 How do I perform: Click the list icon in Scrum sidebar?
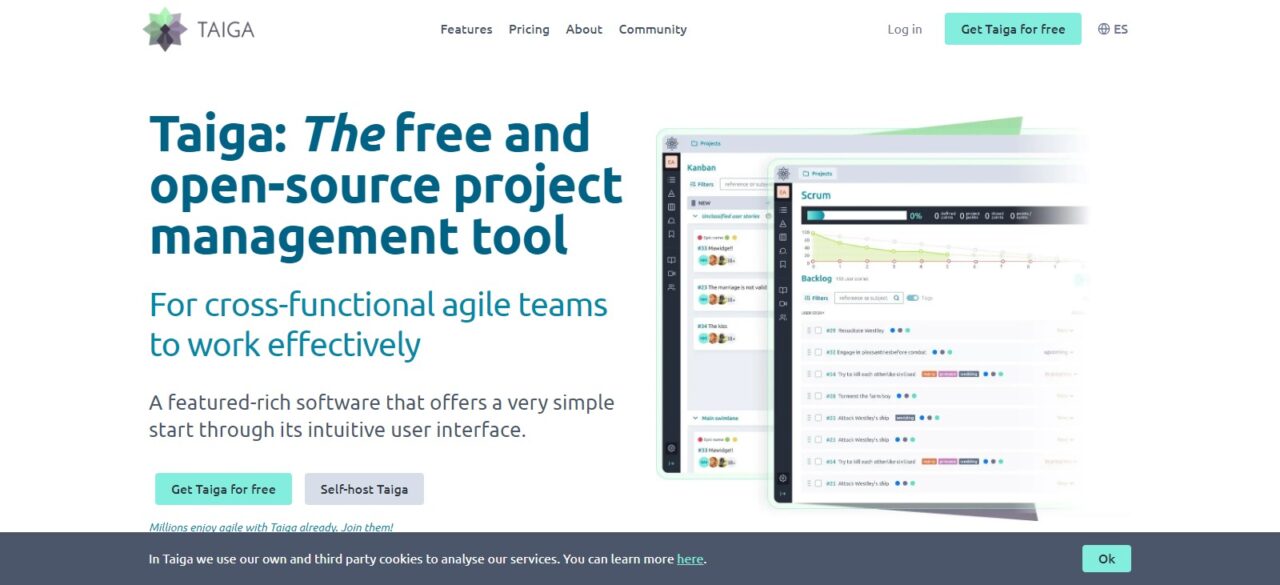[x=783, y=210]
